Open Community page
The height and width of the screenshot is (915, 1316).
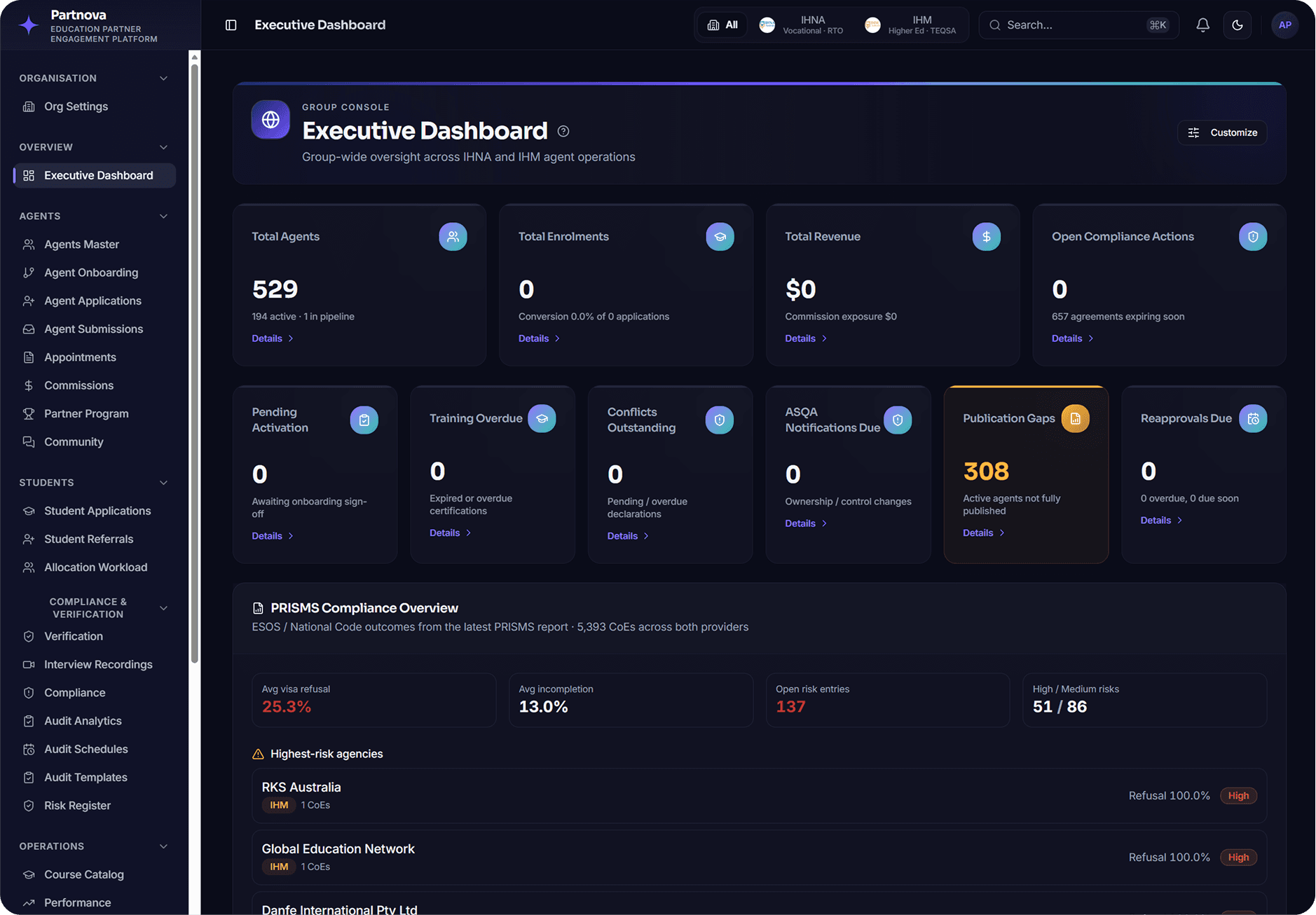[94, 442]
